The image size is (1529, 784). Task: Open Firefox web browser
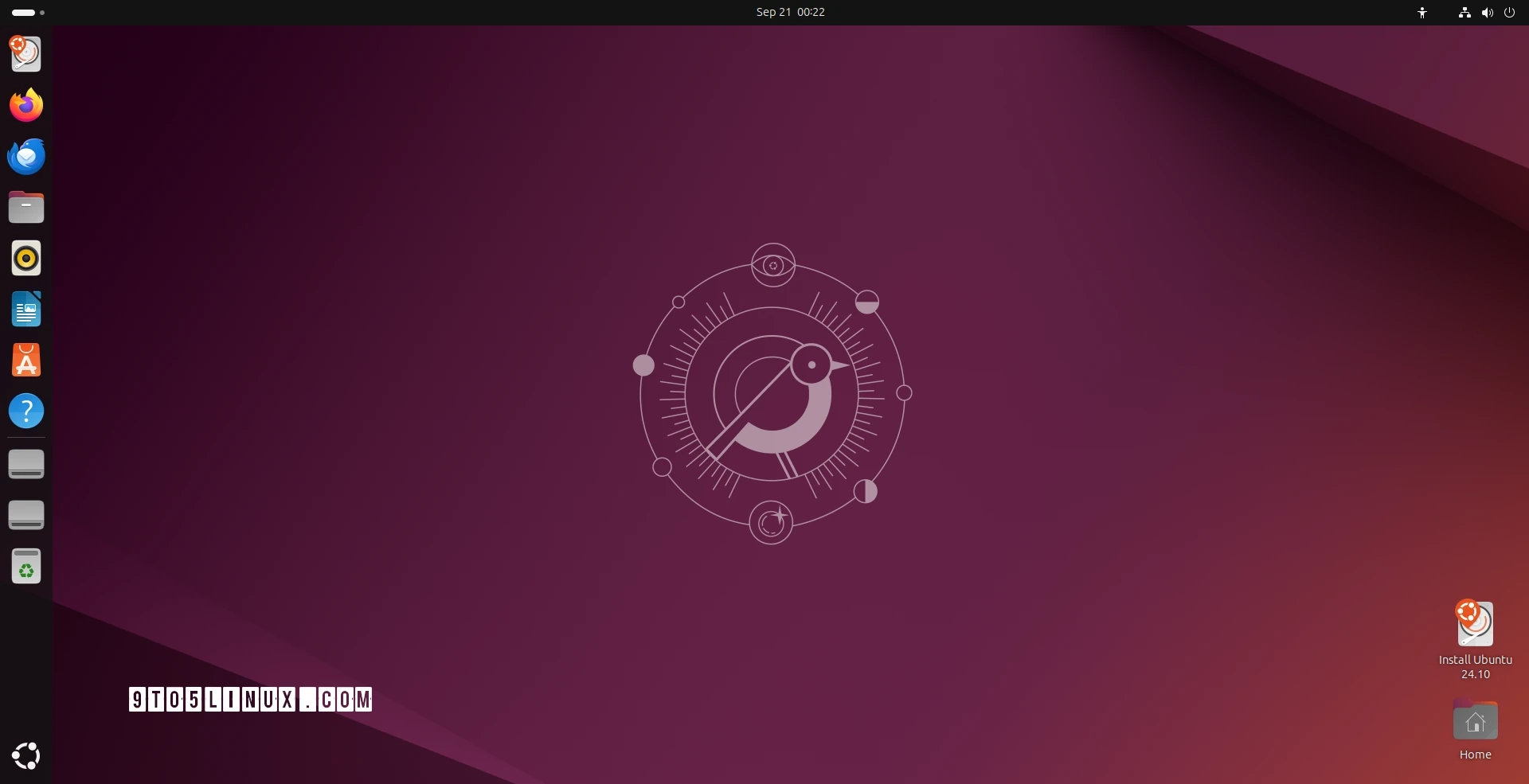pos(26,105)
